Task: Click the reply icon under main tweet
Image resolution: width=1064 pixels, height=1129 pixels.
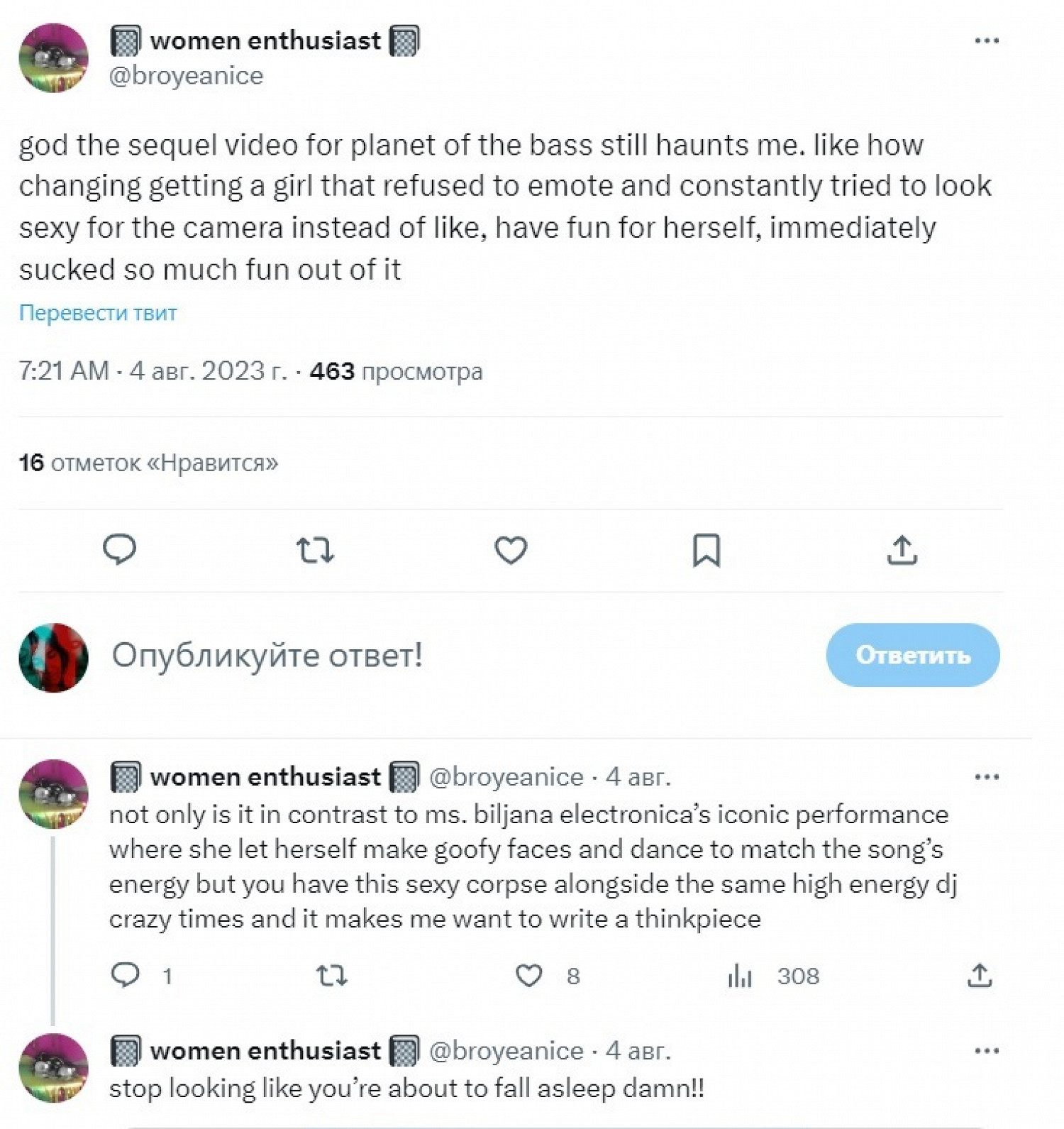Action: (119, 550)
